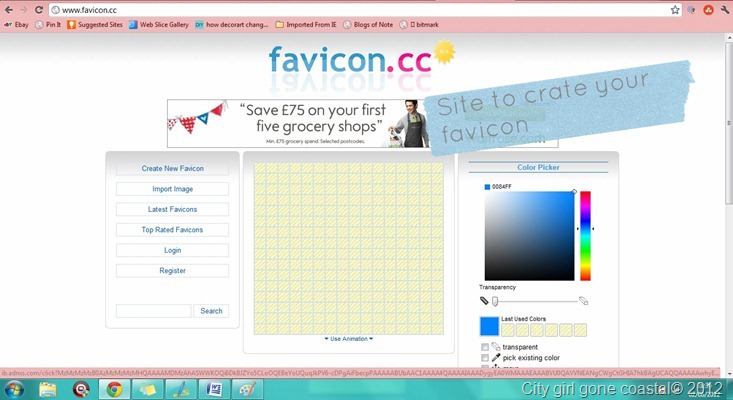Image resolution: width=733 pixels, height=400 pixels.
Task: Enable the transparent checkbox
Action: click(x=485, y=347)
